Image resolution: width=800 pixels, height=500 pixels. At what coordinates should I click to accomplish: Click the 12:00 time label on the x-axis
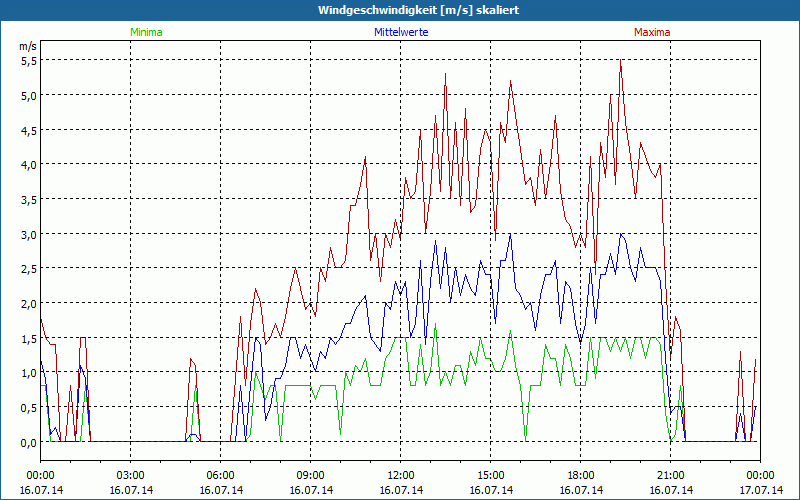point(401,476)
